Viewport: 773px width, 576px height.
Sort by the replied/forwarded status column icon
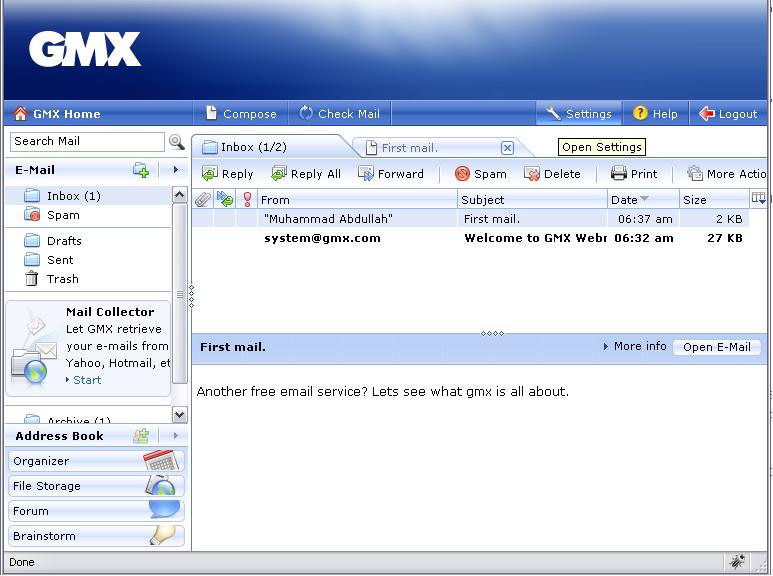[x=225, y=199]
